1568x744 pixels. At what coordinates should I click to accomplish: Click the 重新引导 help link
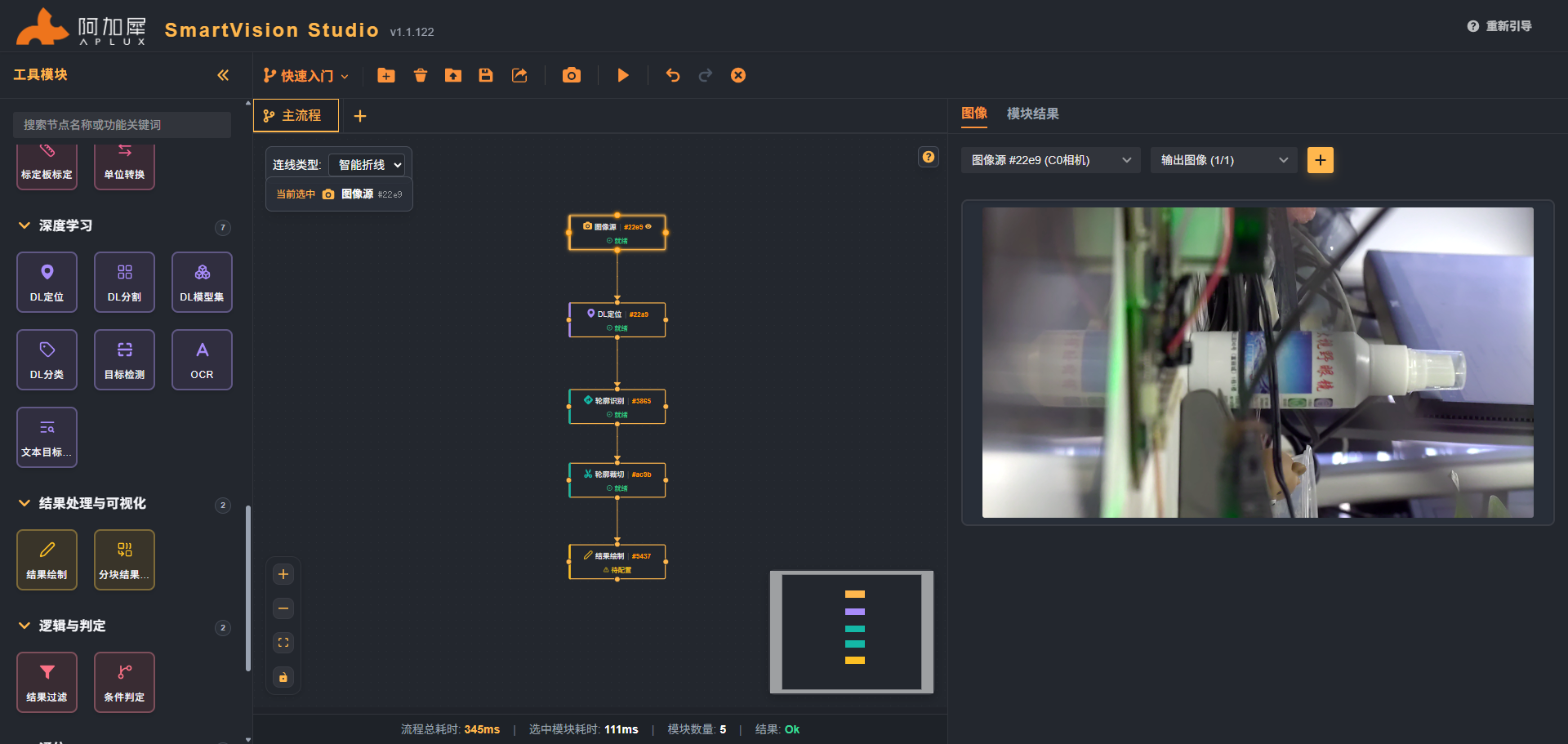click(1499, 26)
